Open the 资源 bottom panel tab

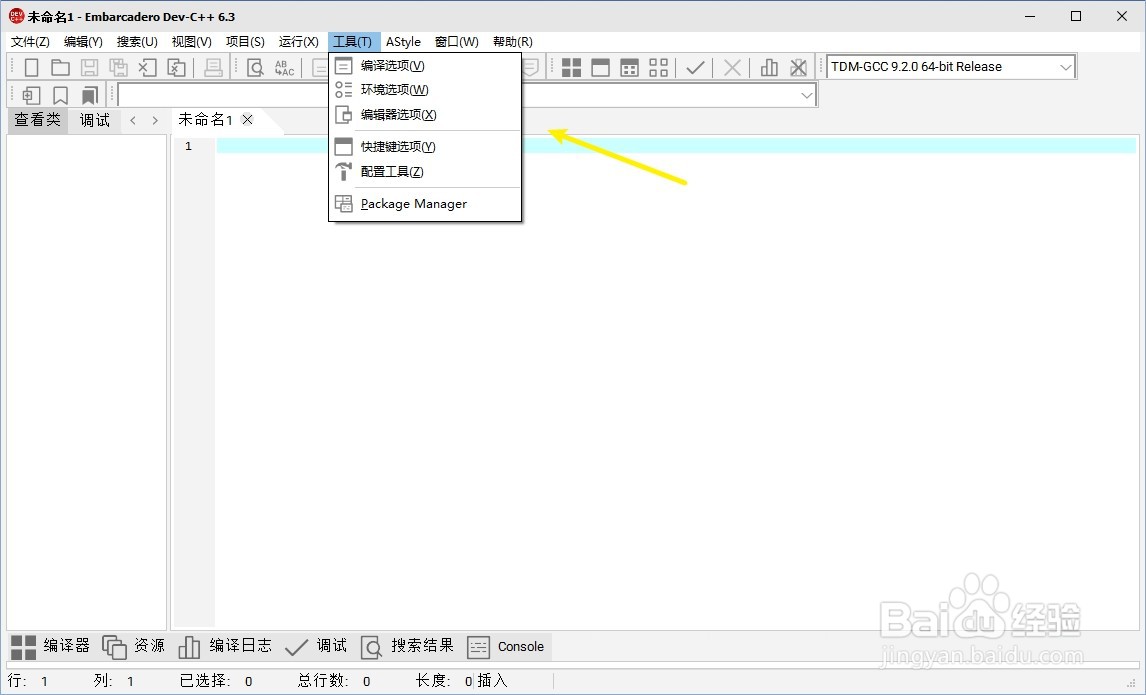[x=134, y=646]
